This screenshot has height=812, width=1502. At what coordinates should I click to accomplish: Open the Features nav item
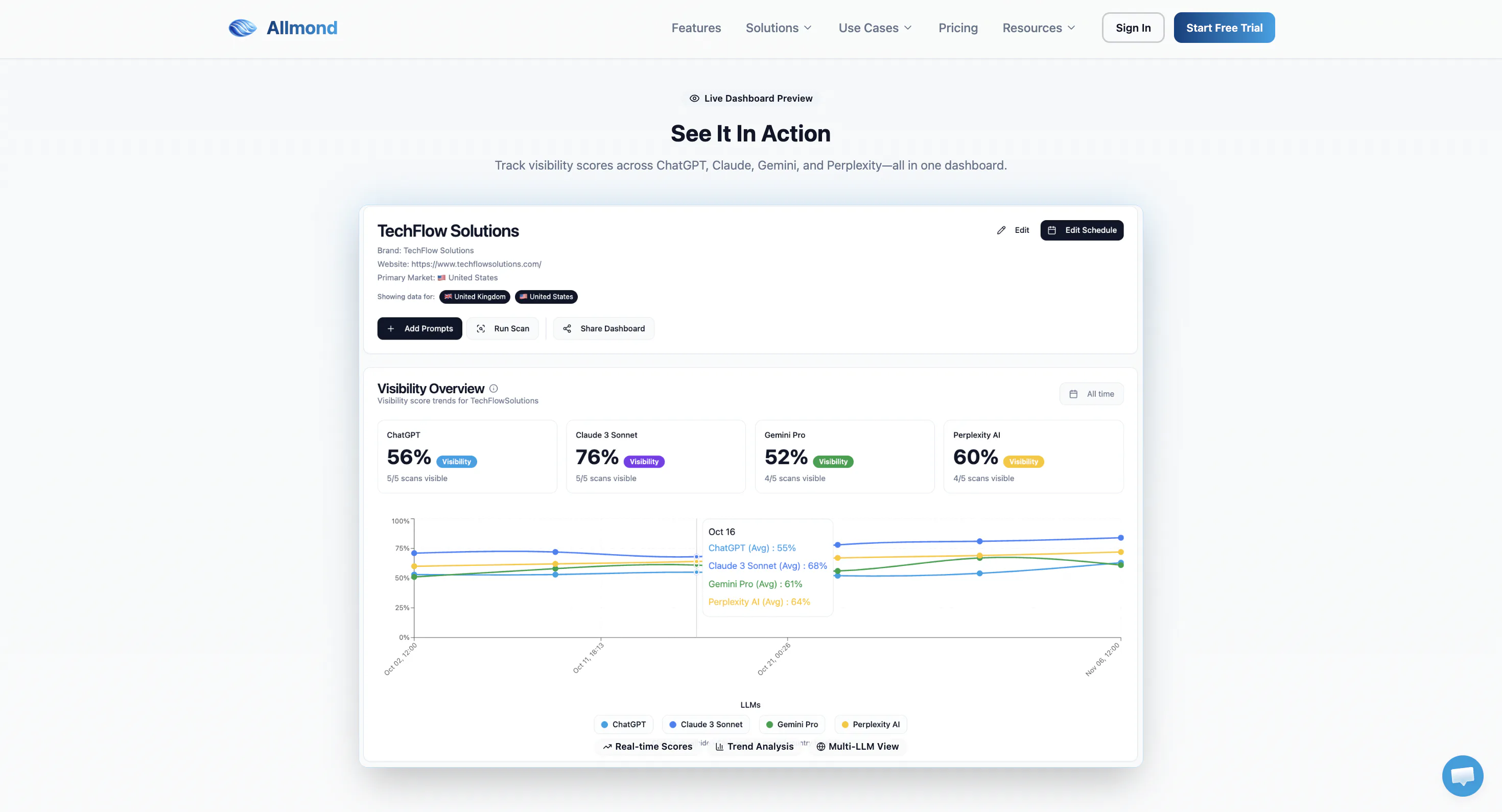[696, 28]
